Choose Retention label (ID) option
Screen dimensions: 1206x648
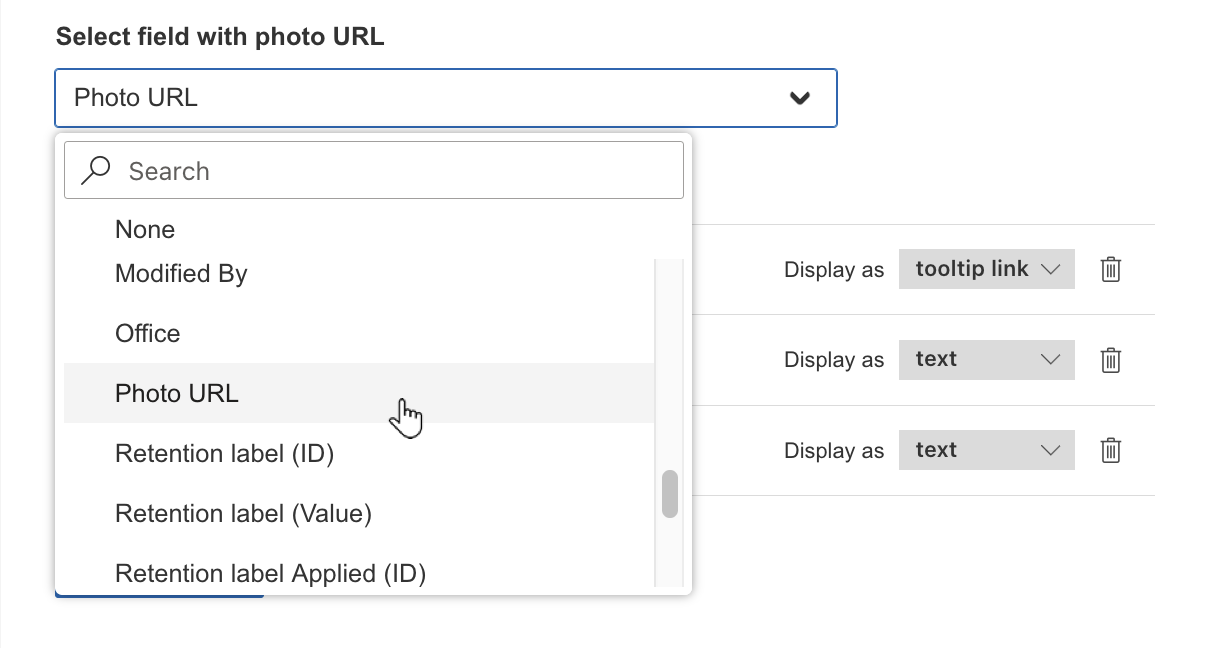(224, 454)
